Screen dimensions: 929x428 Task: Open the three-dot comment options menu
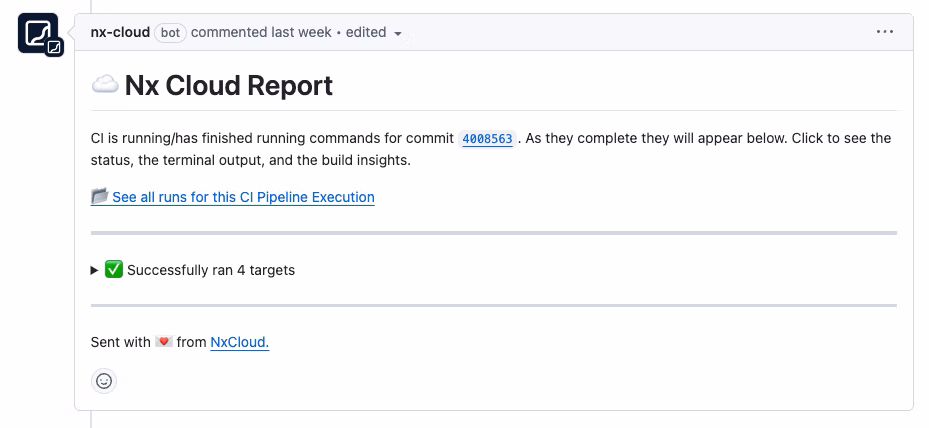click(884, 32)
